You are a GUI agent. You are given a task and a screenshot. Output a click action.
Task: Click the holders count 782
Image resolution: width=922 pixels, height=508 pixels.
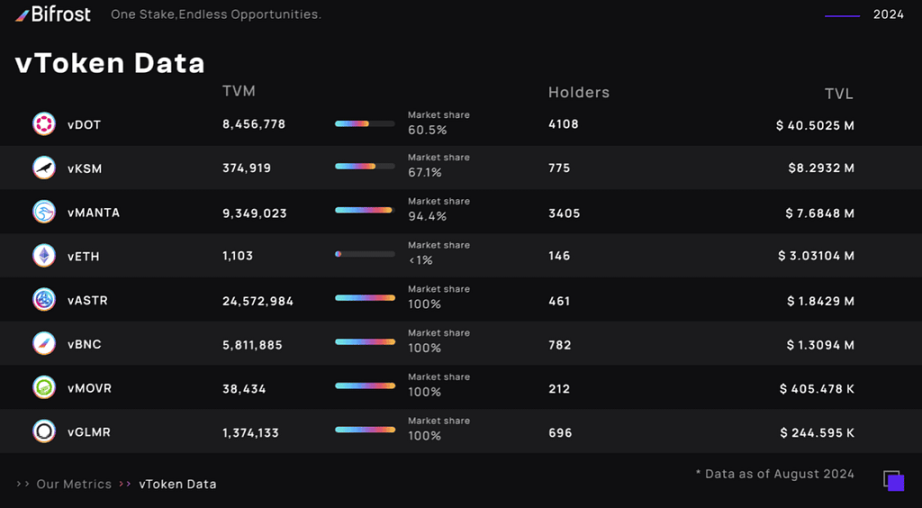tap(560, 345)
